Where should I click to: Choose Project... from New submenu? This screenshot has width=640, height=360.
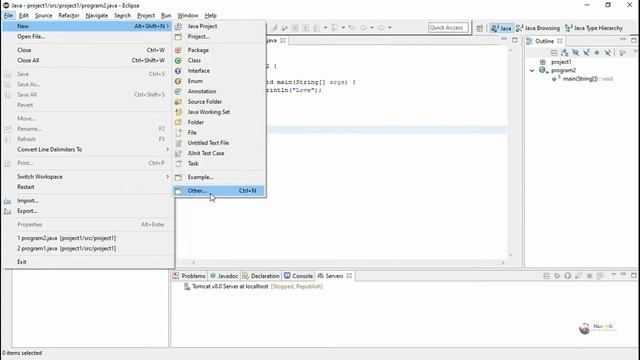[x=219, y=36]
